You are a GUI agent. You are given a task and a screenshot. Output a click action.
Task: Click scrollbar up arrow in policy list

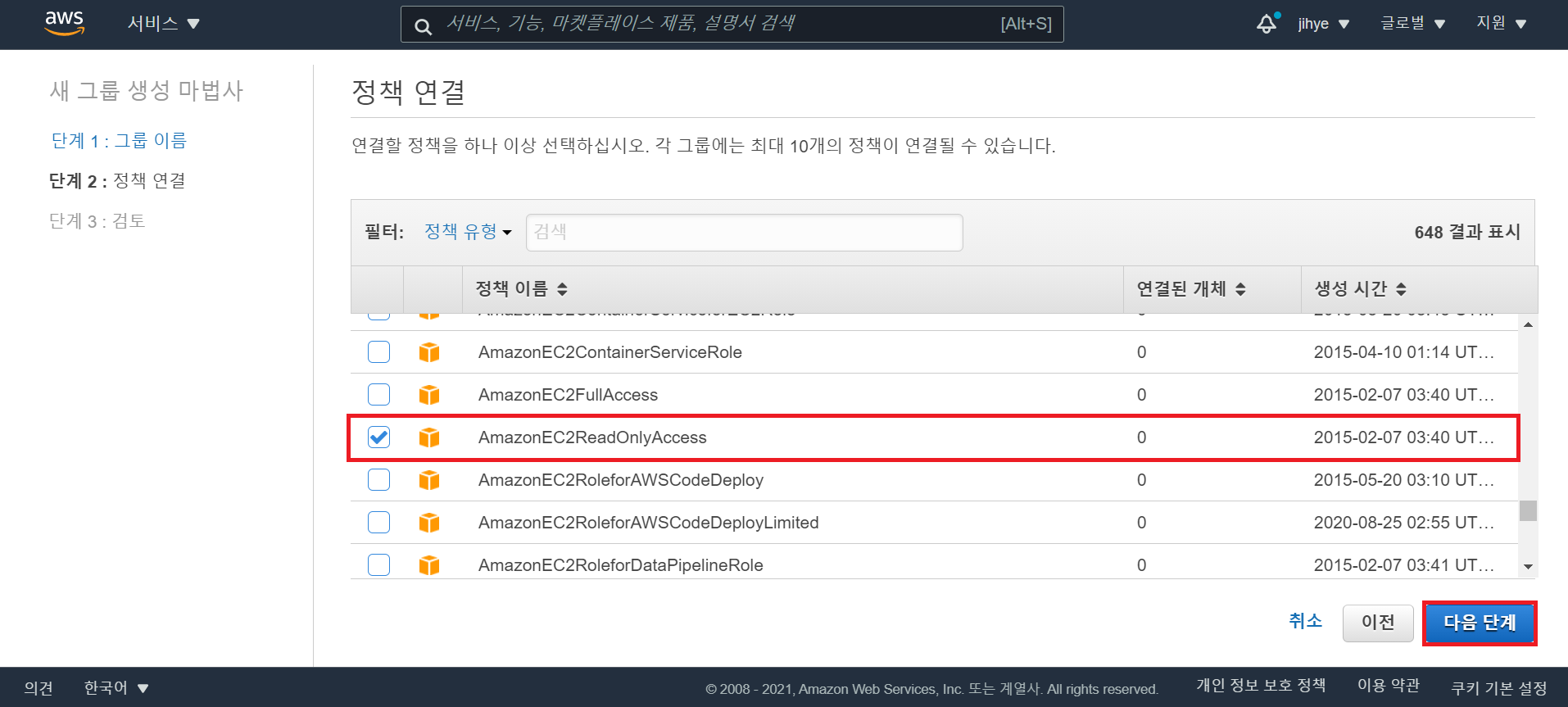tap(1528, 324)
